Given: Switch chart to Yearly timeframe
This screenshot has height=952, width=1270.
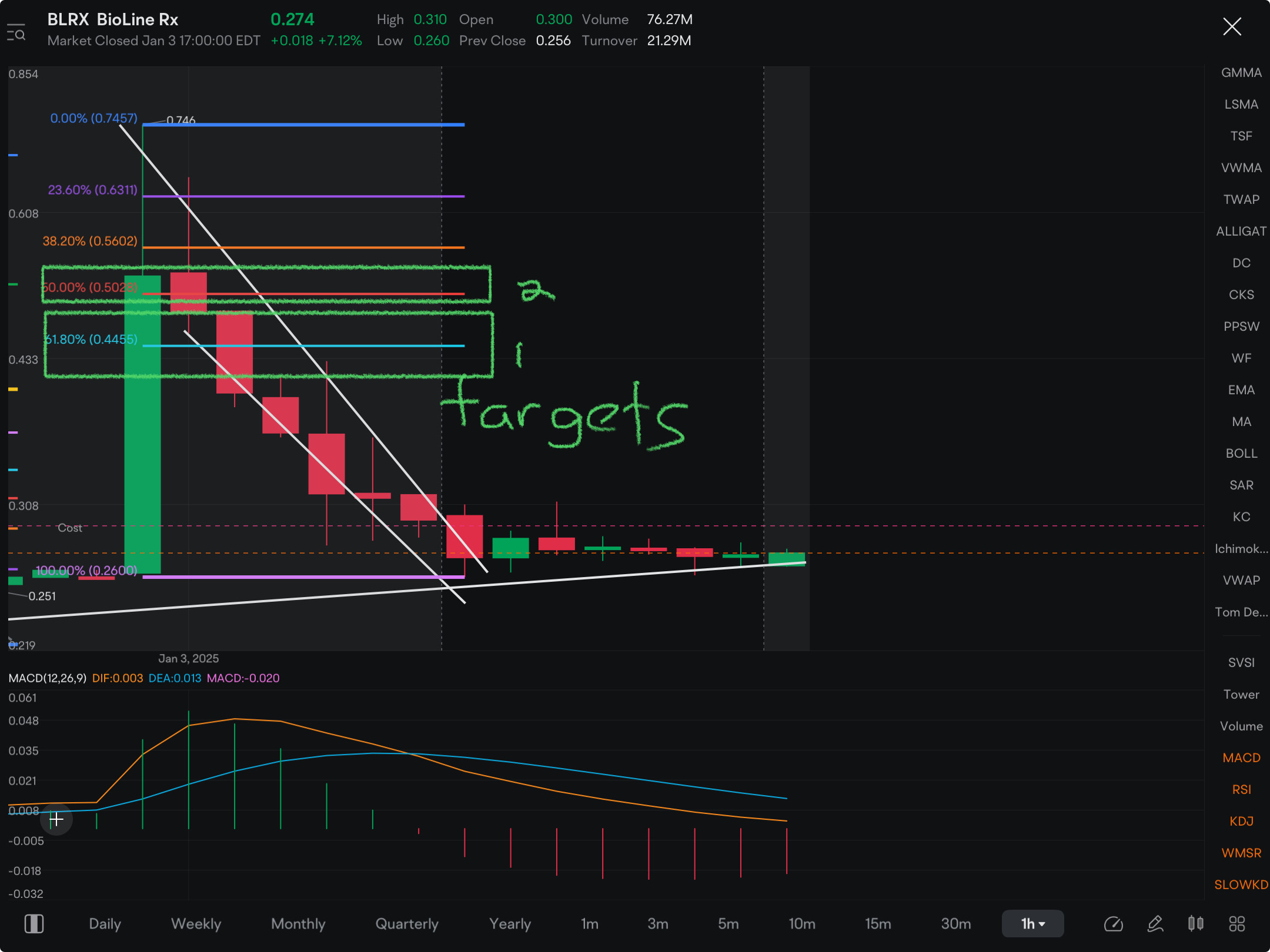Looking at the screenshot, I should click(x=510, y=924).
